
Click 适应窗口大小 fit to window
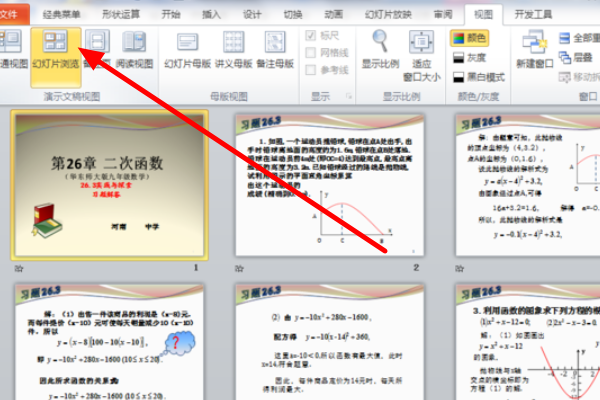(x=422, y=56)
